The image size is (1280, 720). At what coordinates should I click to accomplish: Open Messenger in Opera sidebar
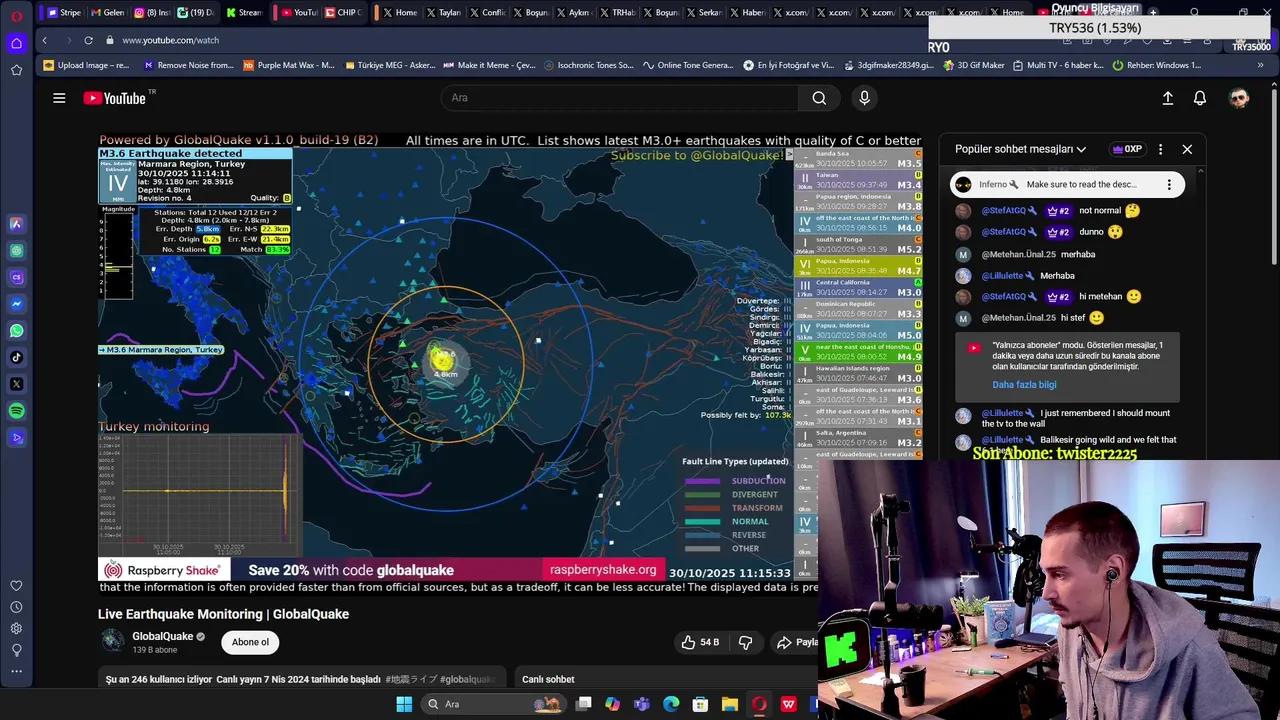tap(16, 303)
